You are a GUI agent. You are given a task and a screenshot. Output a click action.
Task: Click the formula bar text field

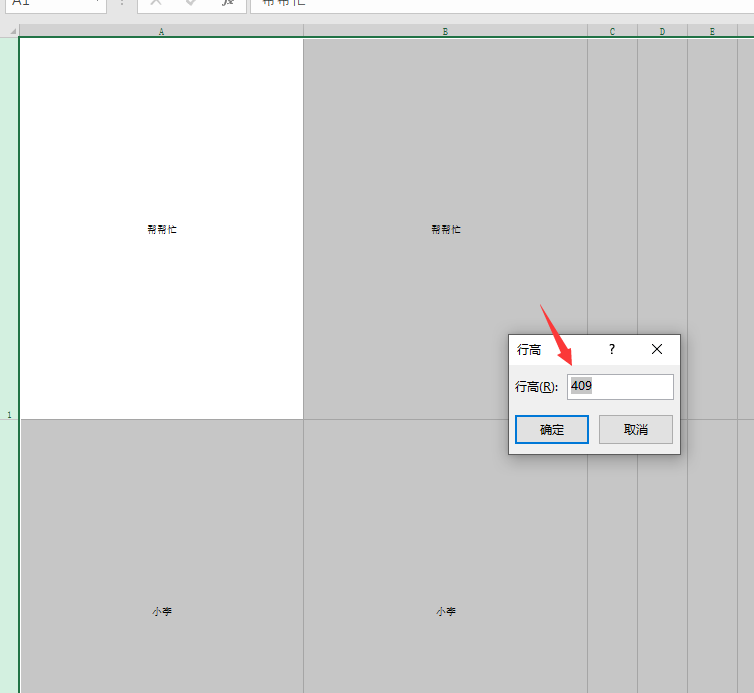[x=502, y=5]
